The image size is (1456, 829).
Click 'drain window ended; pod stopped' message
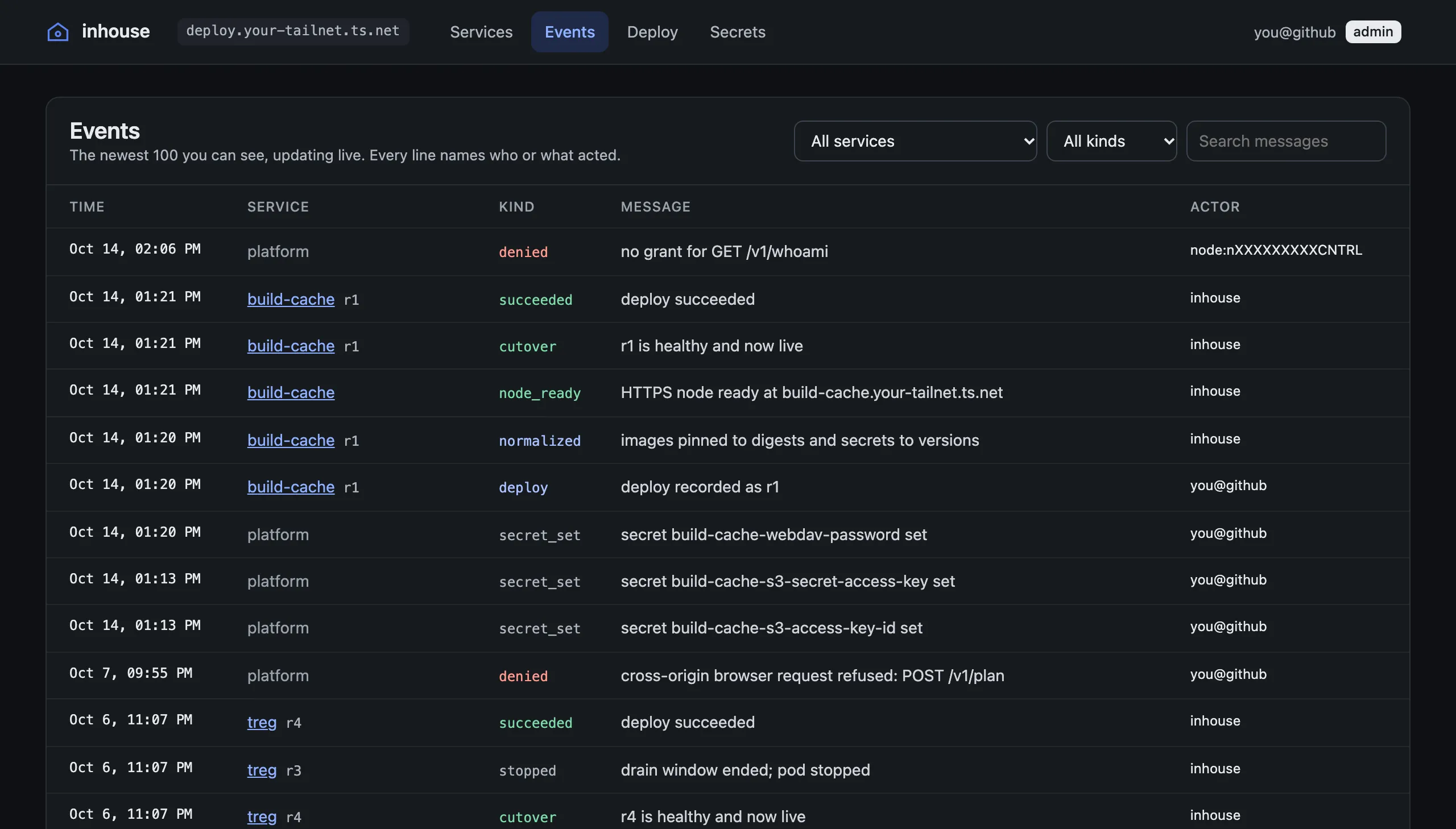point(746,770)
